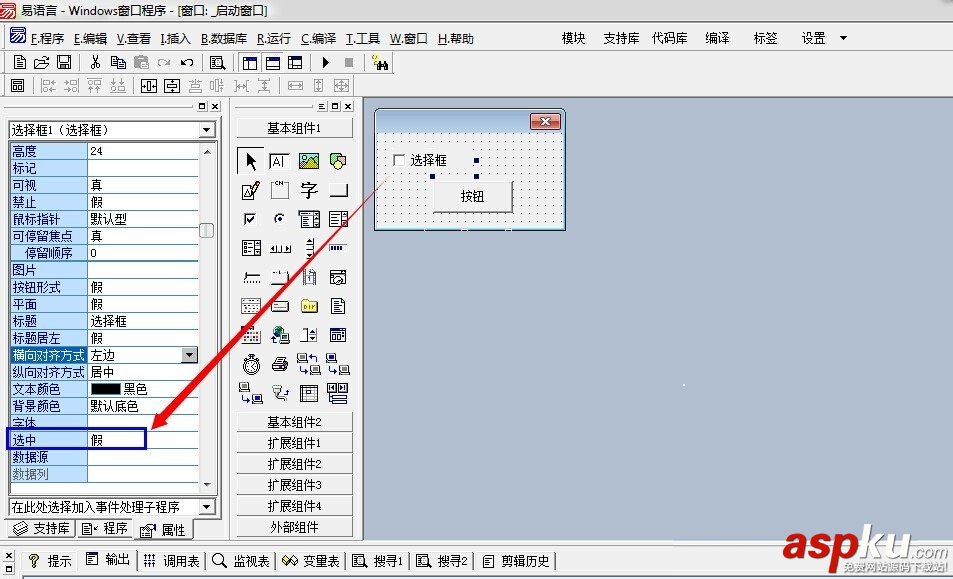Click the New file toolbar icon

click(19, 62)
